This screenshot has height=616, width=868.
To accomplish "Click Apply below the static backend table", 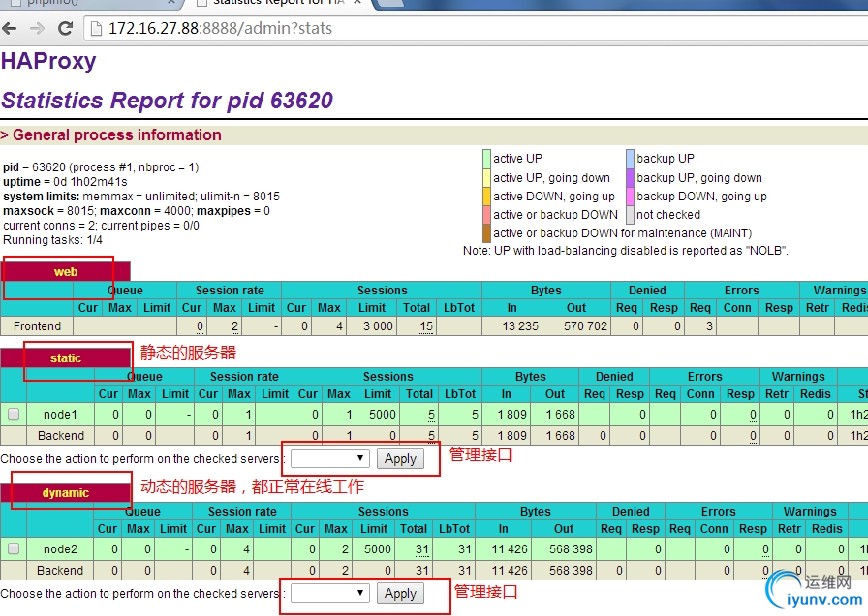I will pos(400,458).
